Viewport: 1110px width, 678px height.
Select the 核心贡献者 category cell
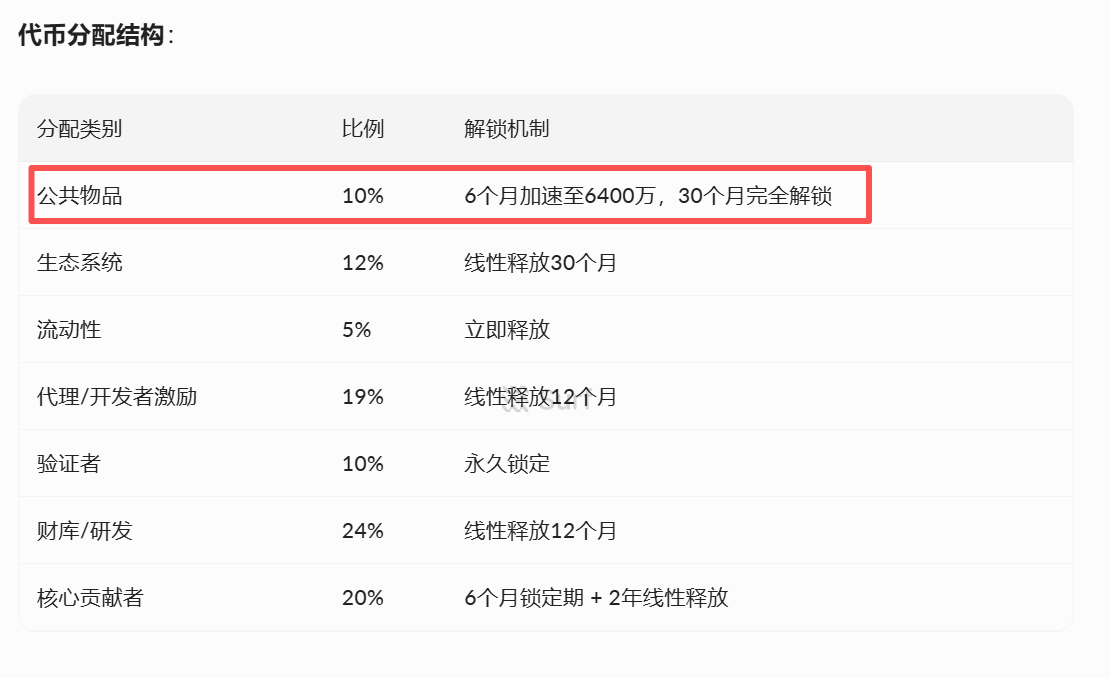[90, 598]
